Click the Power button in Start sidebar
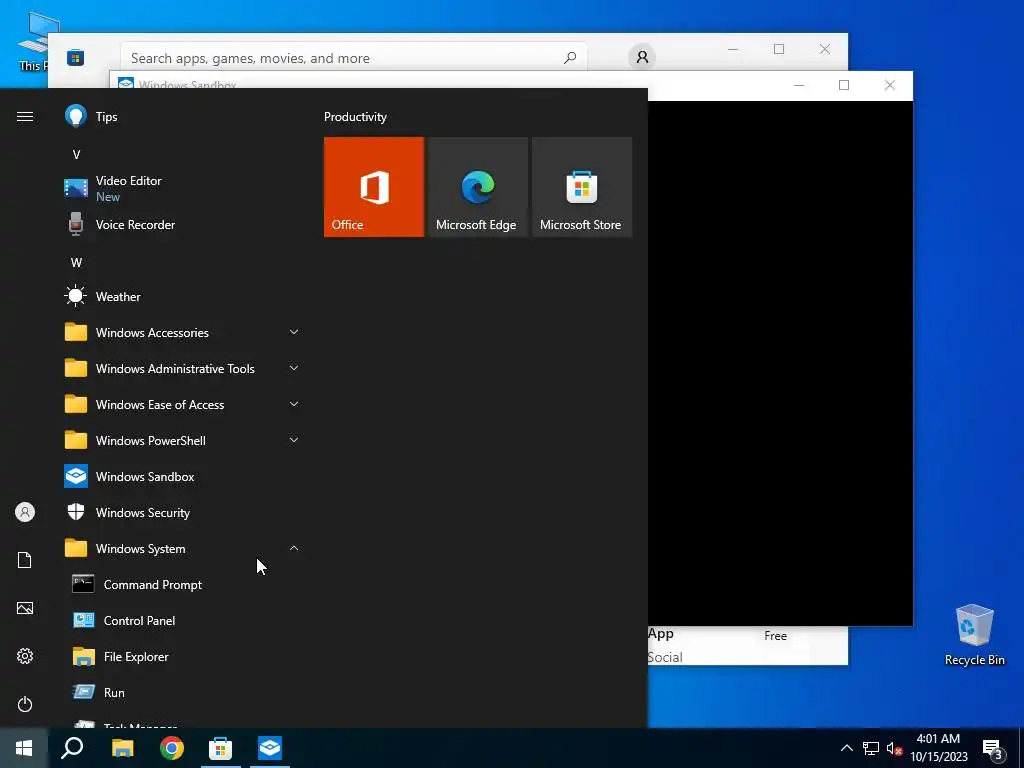The width and height of the screenshot is (1024, 768). [x=25, y=704]
